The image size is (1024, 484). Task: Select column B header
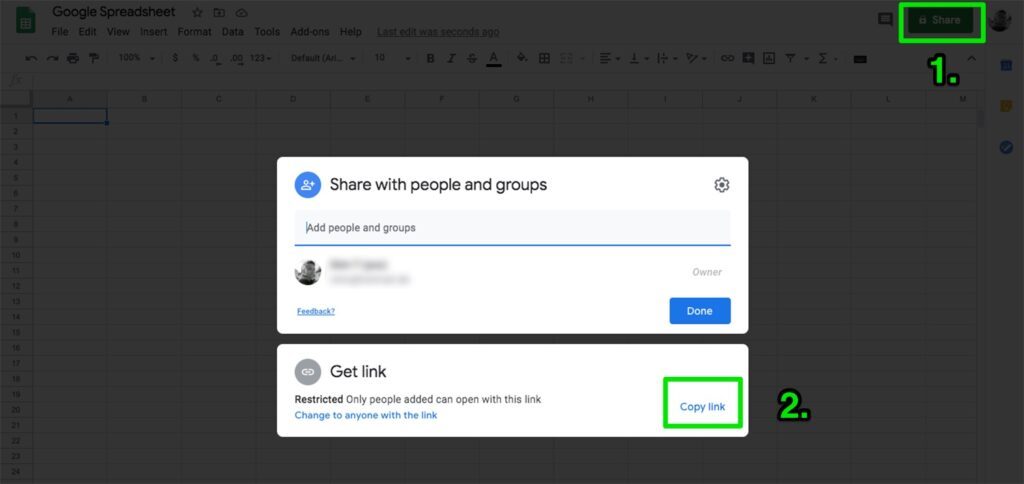coord(144,99)
